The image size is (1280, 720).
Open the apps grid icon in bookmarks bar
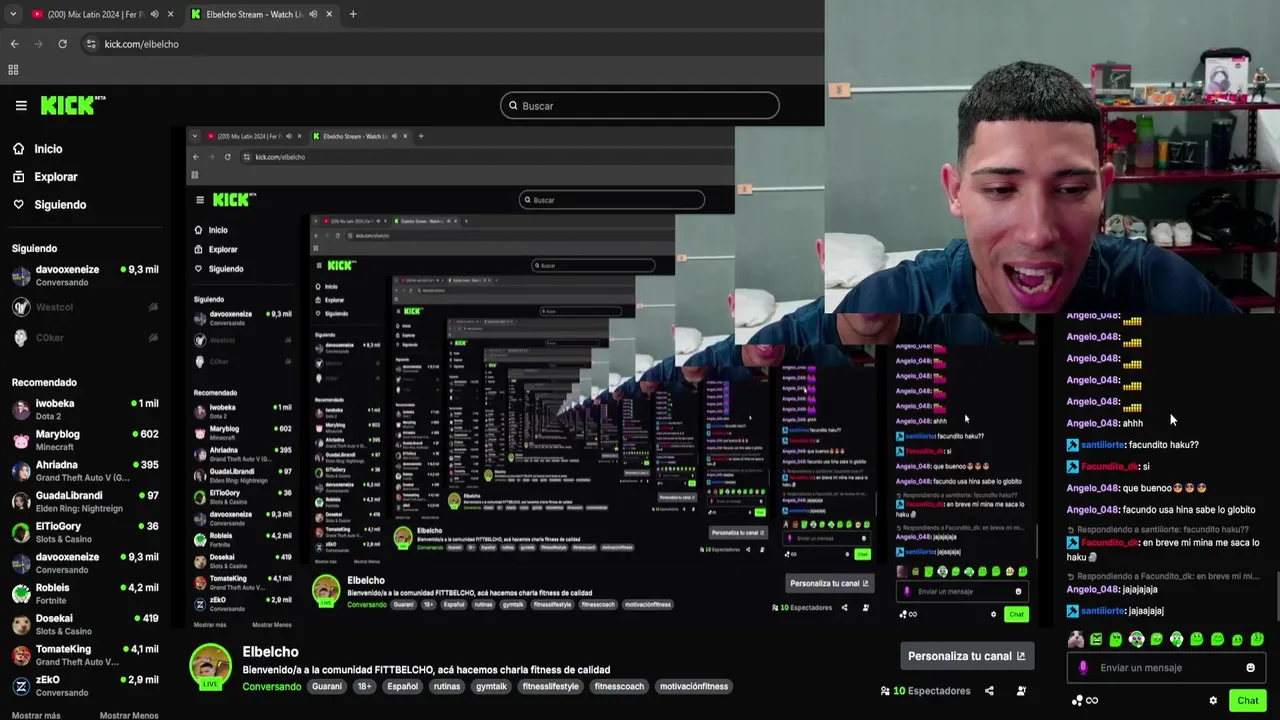coord(13,70)
